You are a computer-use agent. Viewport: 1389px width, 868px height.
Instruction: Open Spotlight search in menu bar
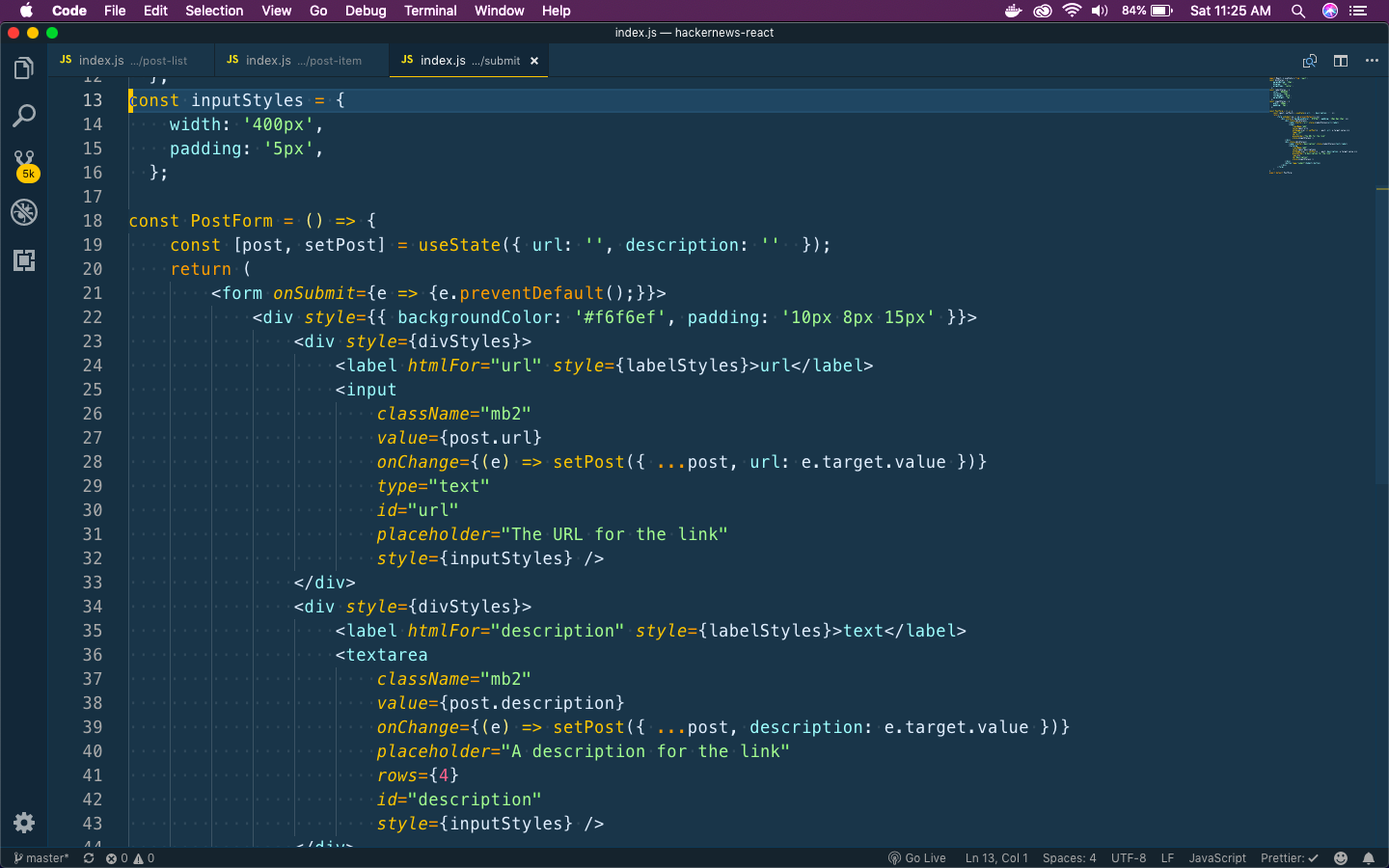pyautogui.click(x=1298, y=11)
